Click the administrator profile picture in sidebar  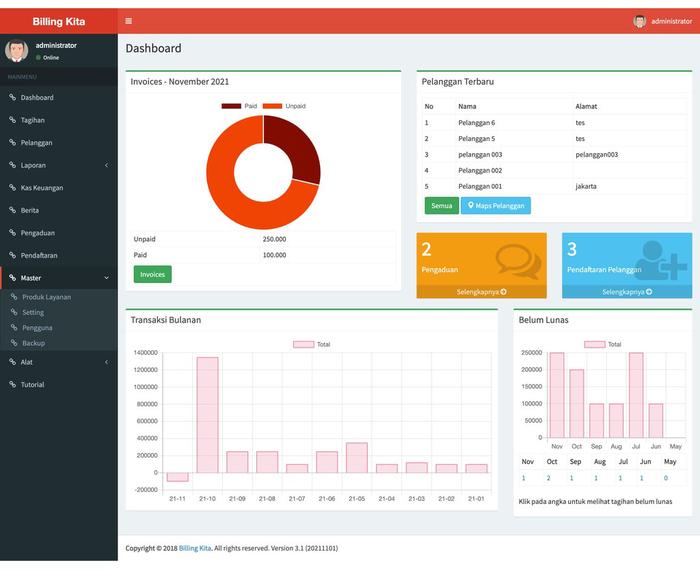coord(17,51)
